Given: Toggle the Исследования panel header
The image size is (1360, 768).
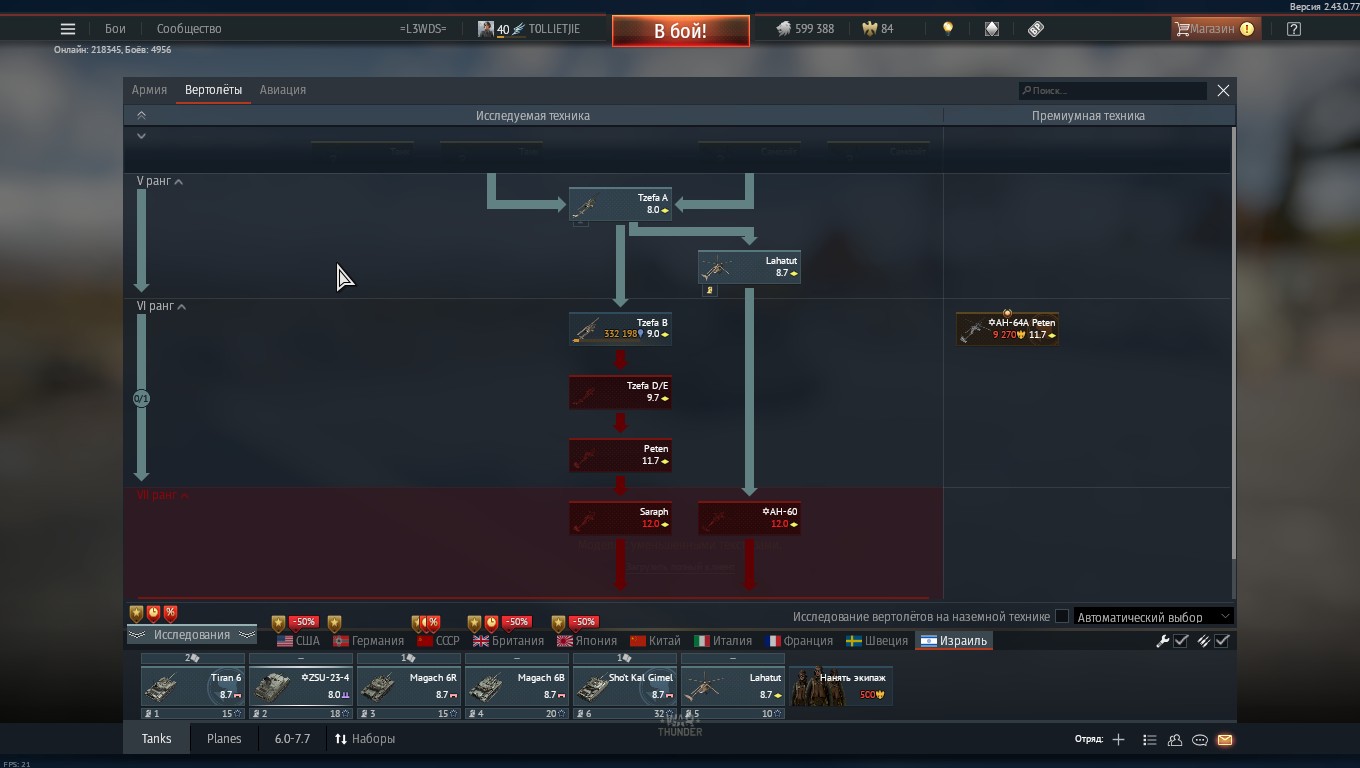Looking at the screenshot, I should click(191, 635).
